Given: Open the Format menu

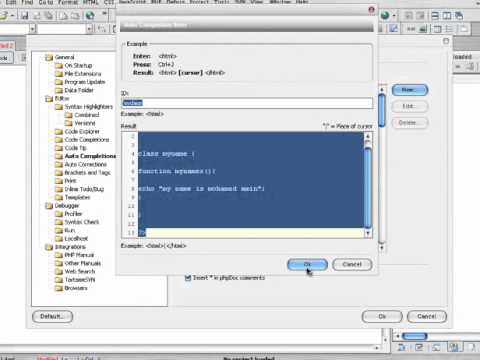Looking at the screenshot, I should (x=68, y=2).
